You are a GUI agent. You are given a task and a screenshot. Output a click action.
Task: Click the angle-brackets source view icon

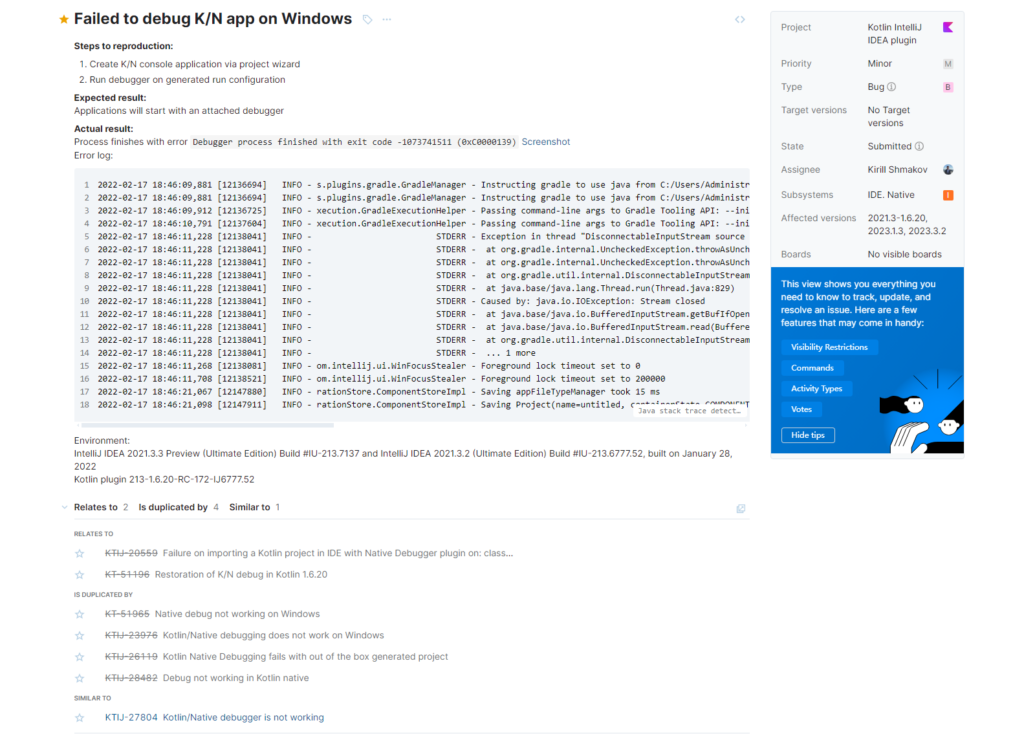click(x=740, y=19)
